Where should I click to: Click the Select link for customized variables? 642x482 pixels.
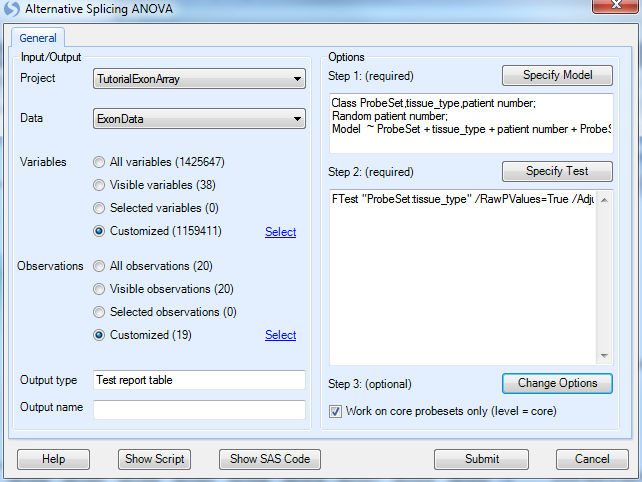coord(280,232)
